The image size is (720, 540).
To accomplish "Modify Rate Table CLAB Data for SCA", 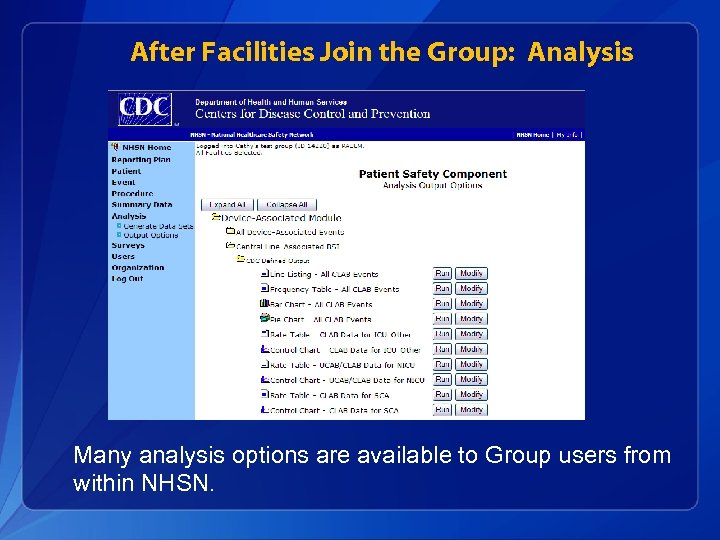I will coord(471,394).
